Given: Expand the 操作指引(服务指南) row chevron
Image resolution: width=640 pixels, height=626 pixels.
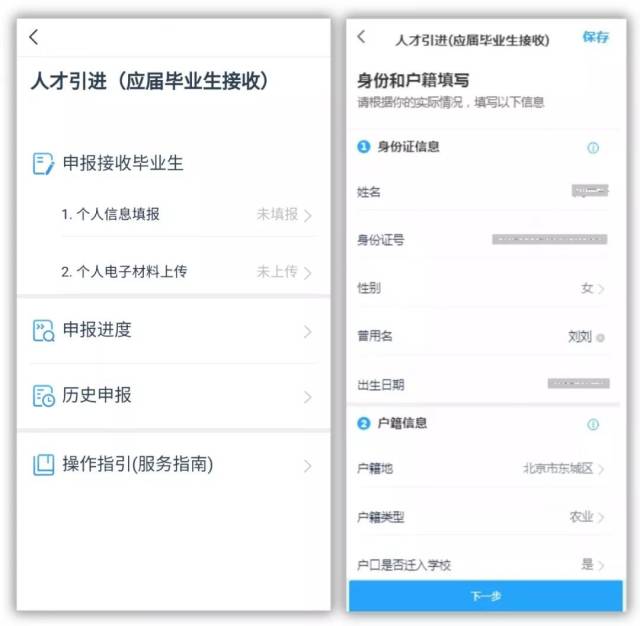Looking at the screenshot, I should tap(308, 466).
